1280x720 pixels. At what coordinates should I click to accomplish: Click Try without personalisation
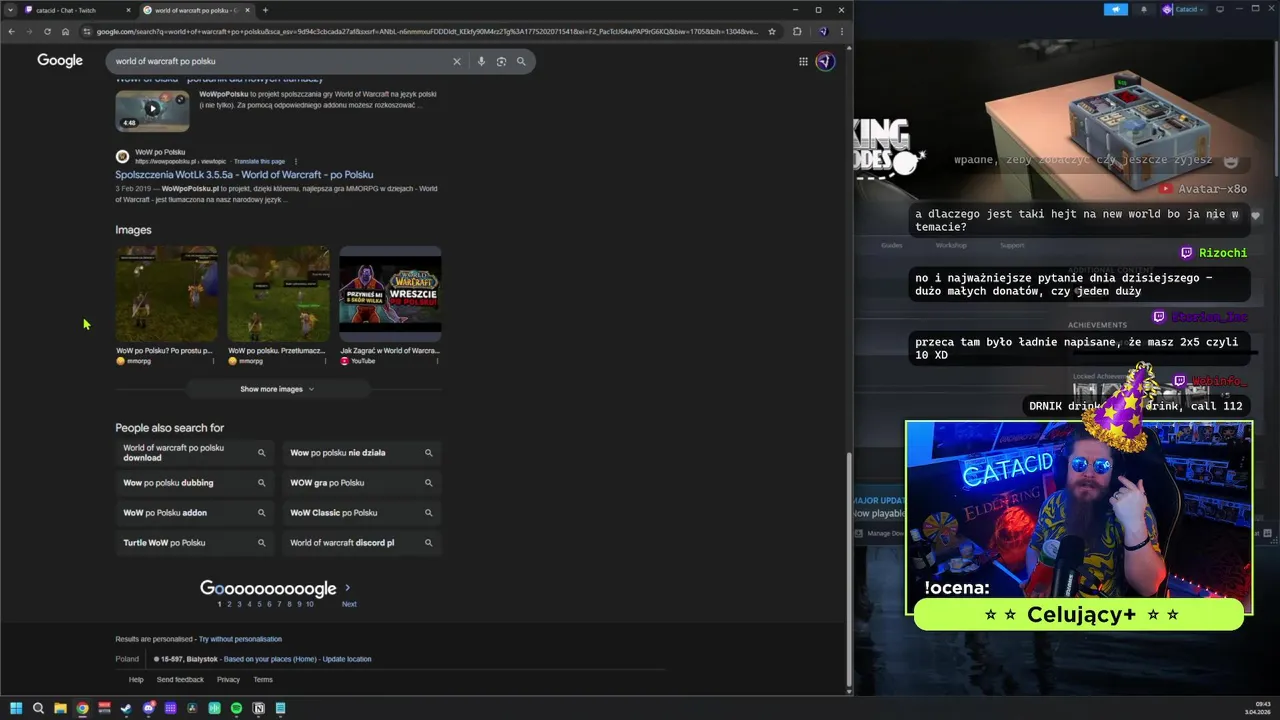240,639
